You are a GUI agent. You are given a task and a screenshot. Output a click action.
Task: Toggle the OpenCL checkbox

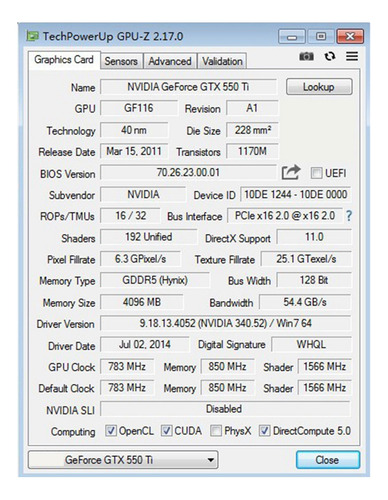point(111,431)
